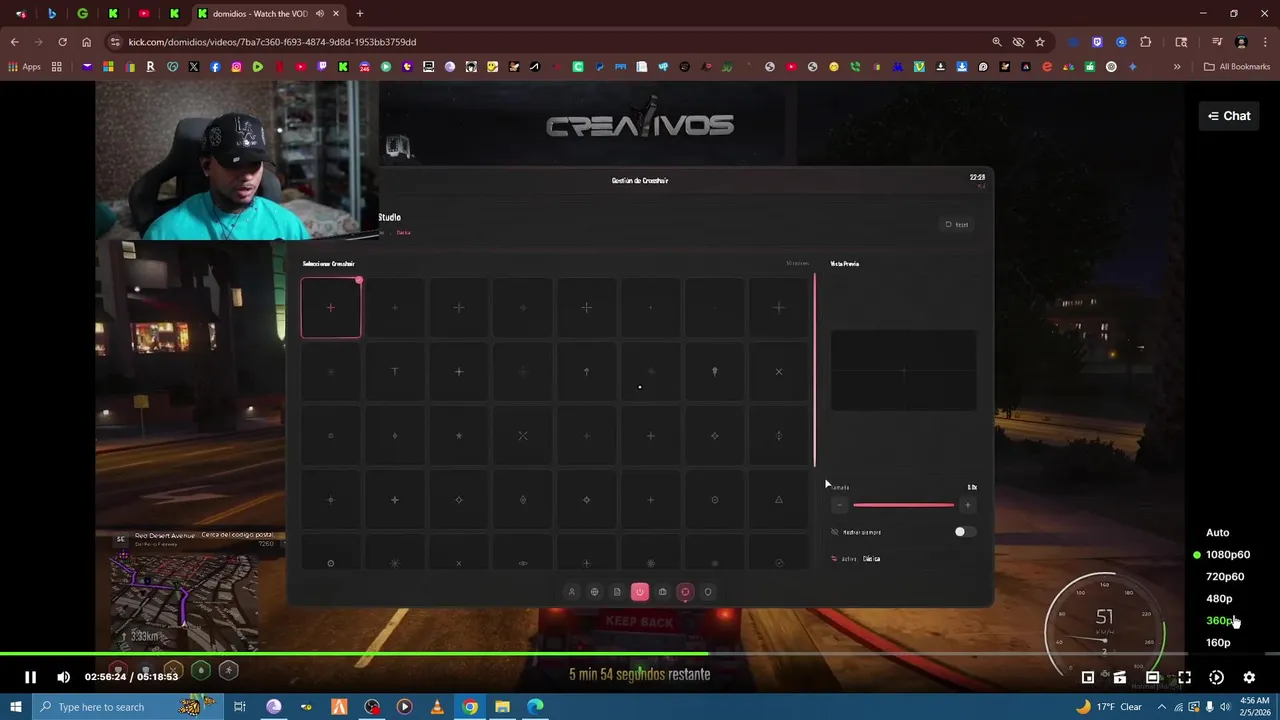1280x720 pixels.
Task: Choose 1080p60 video quality
Action: [x=1227, y=555]
